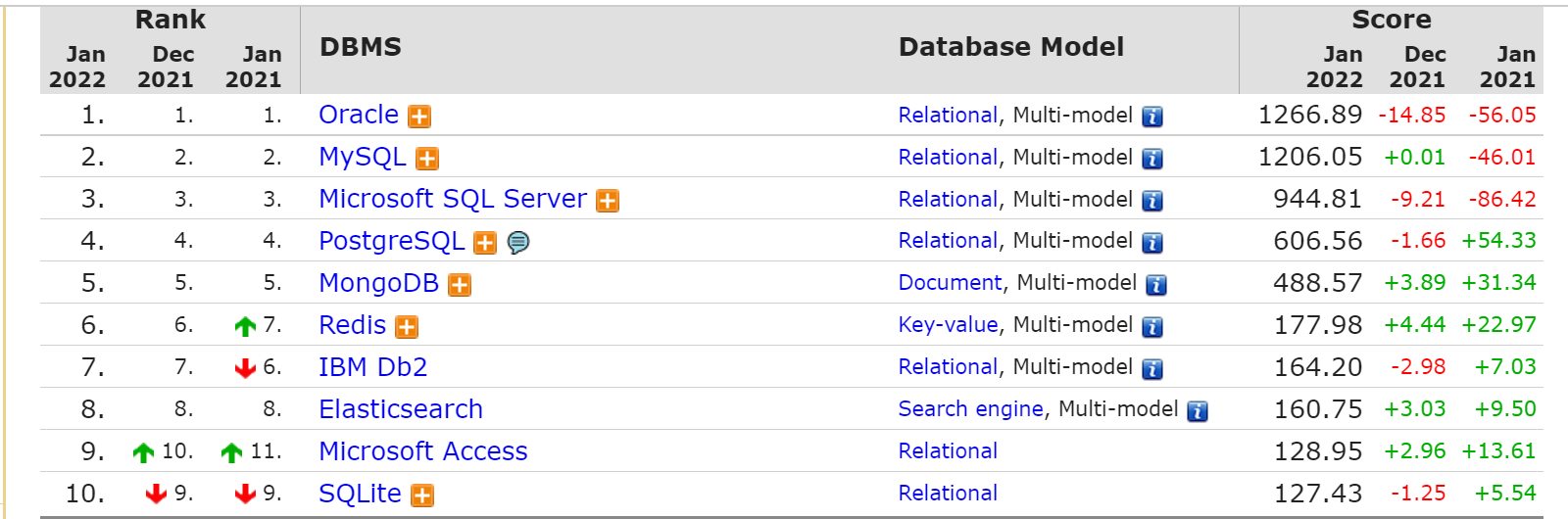Click the plus icon beside PostgreSQL
Image resolution: width=1568 pixels, height=519 pixels.
coord(485,243)
